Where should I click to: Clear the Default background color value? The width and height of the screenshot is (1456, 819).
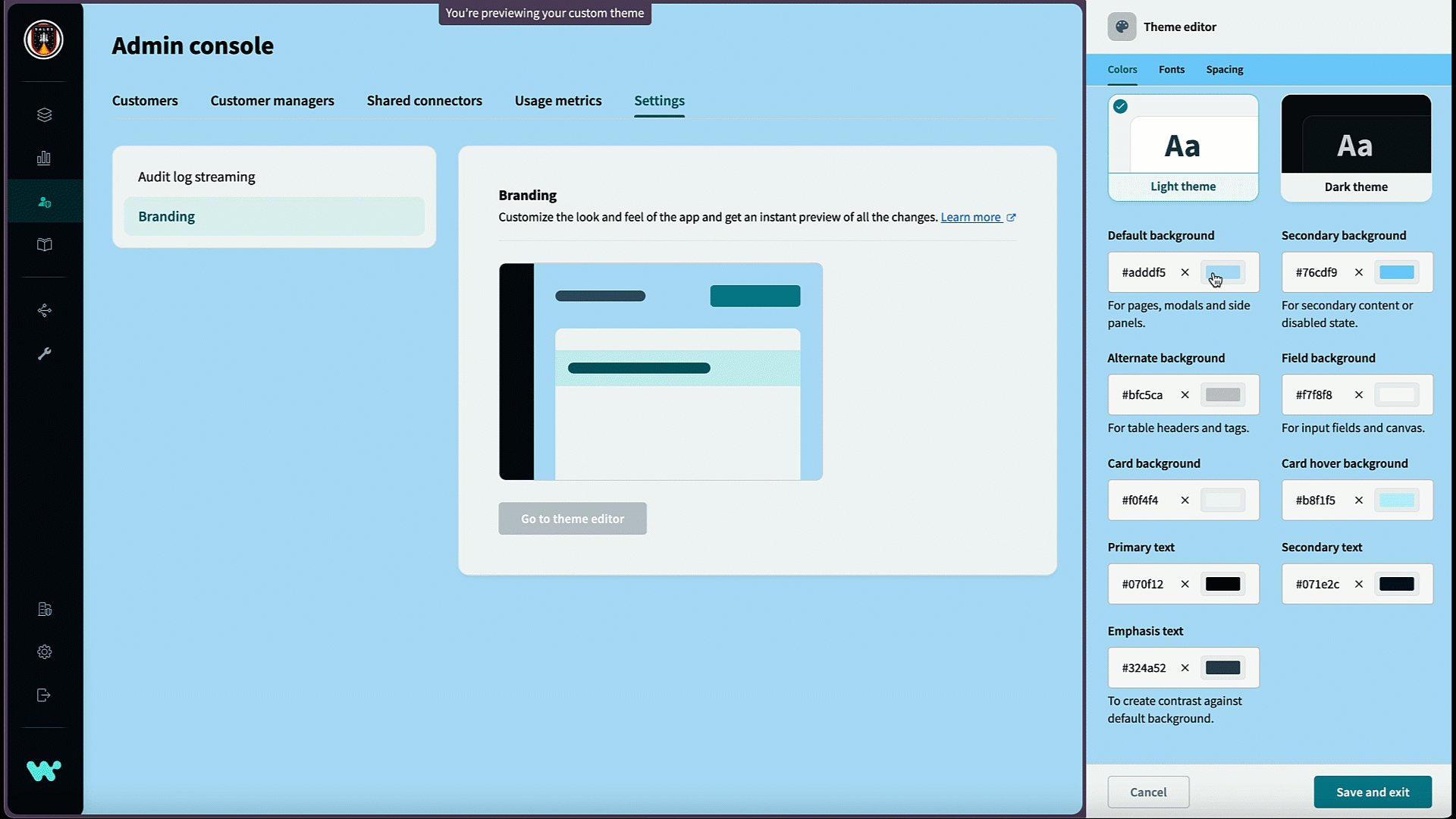click(x=1185, y=272)
